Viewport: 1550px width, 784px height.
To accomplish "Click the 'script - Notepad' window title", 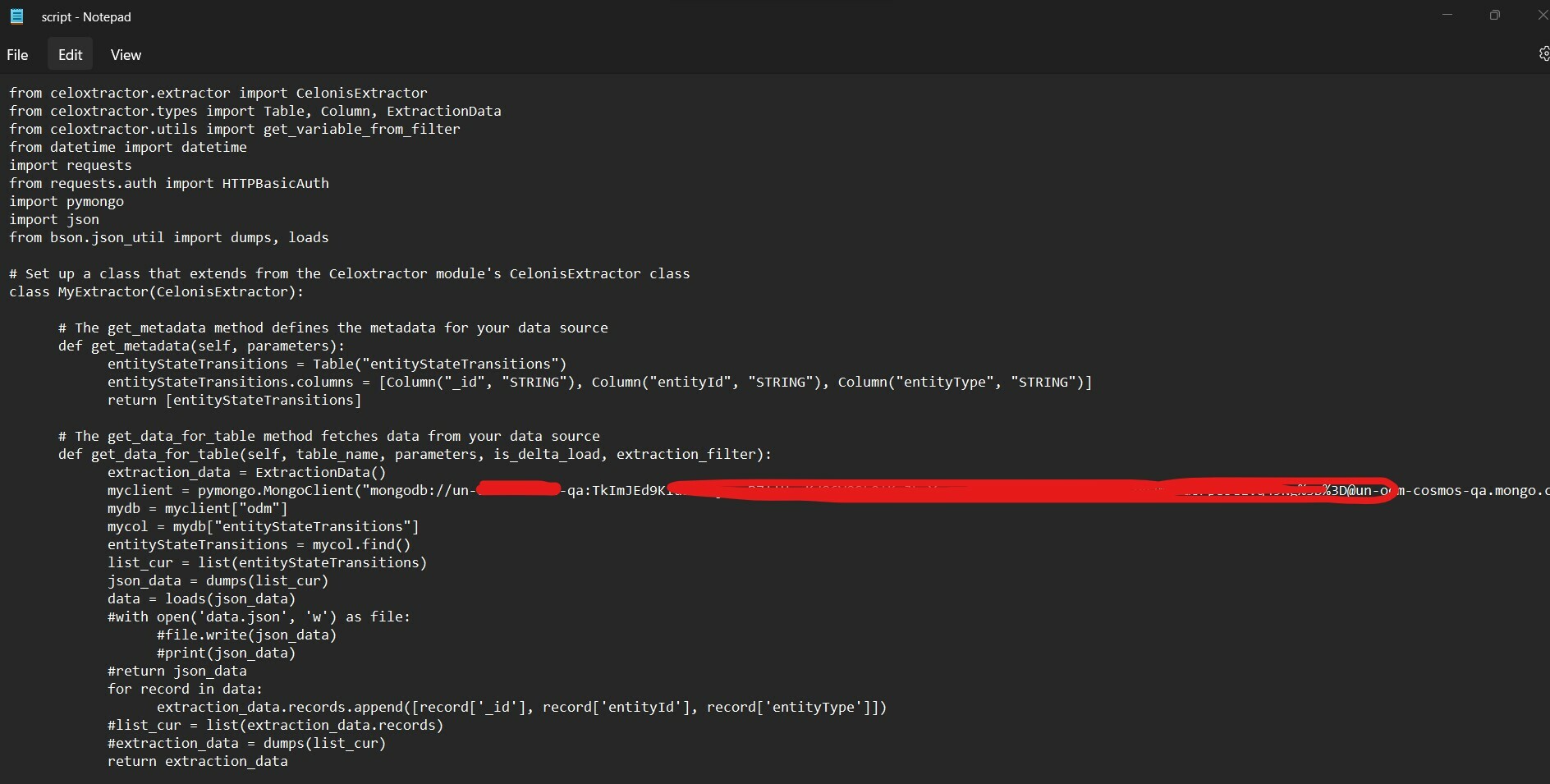I will point(86,16).
